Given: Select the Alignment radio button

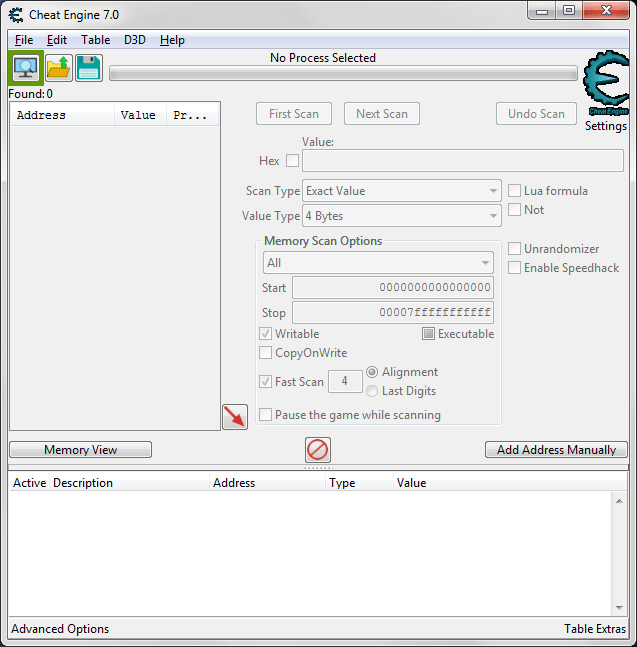Looking at the screenshot, I should tap(372, 372).
